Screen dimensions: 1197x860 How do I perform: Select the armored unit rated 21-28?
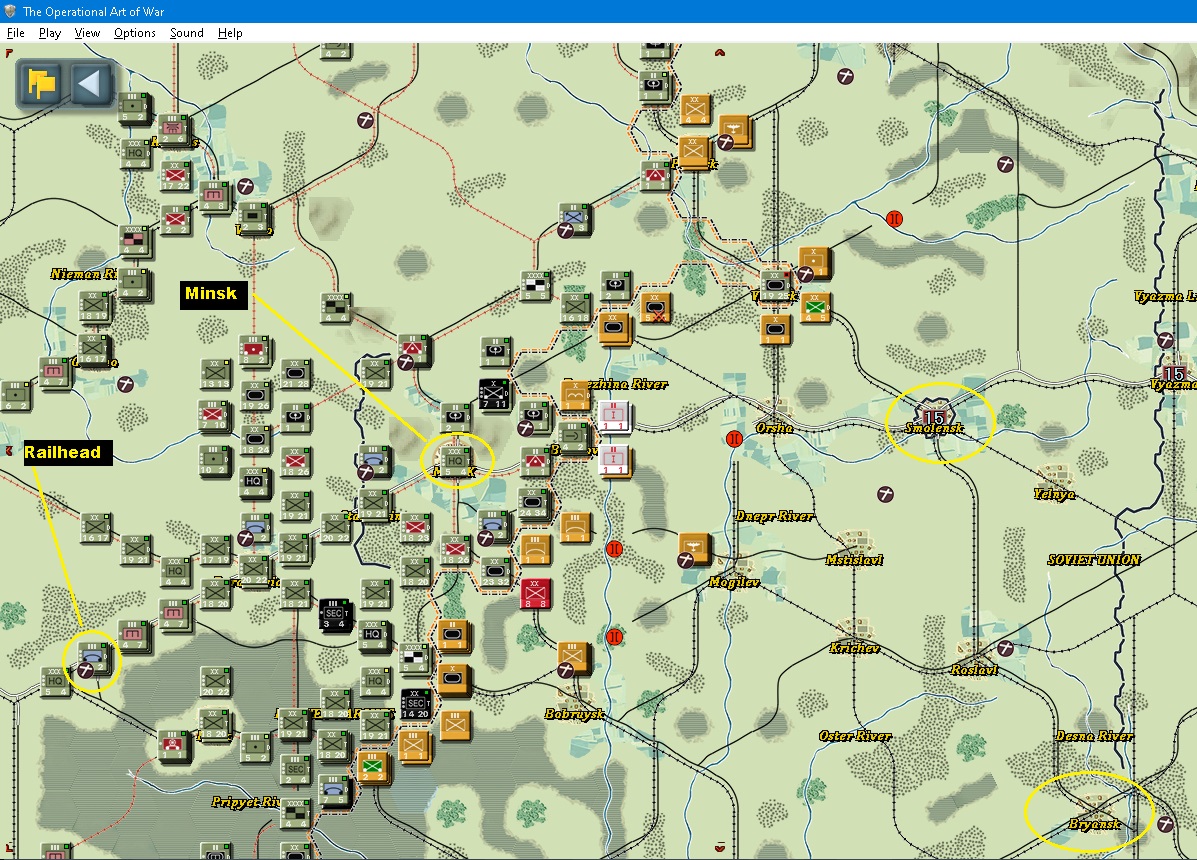(295, 374)
